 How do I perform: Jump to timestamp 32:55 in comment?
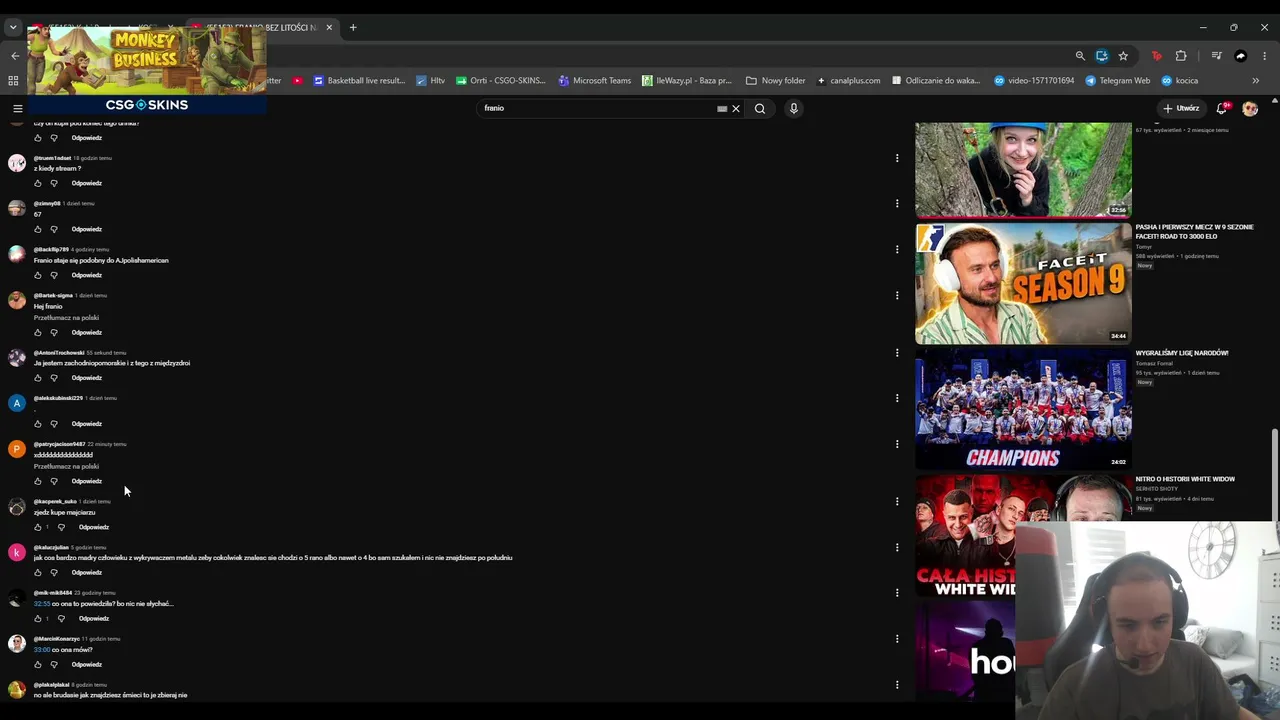click(42, 604)
